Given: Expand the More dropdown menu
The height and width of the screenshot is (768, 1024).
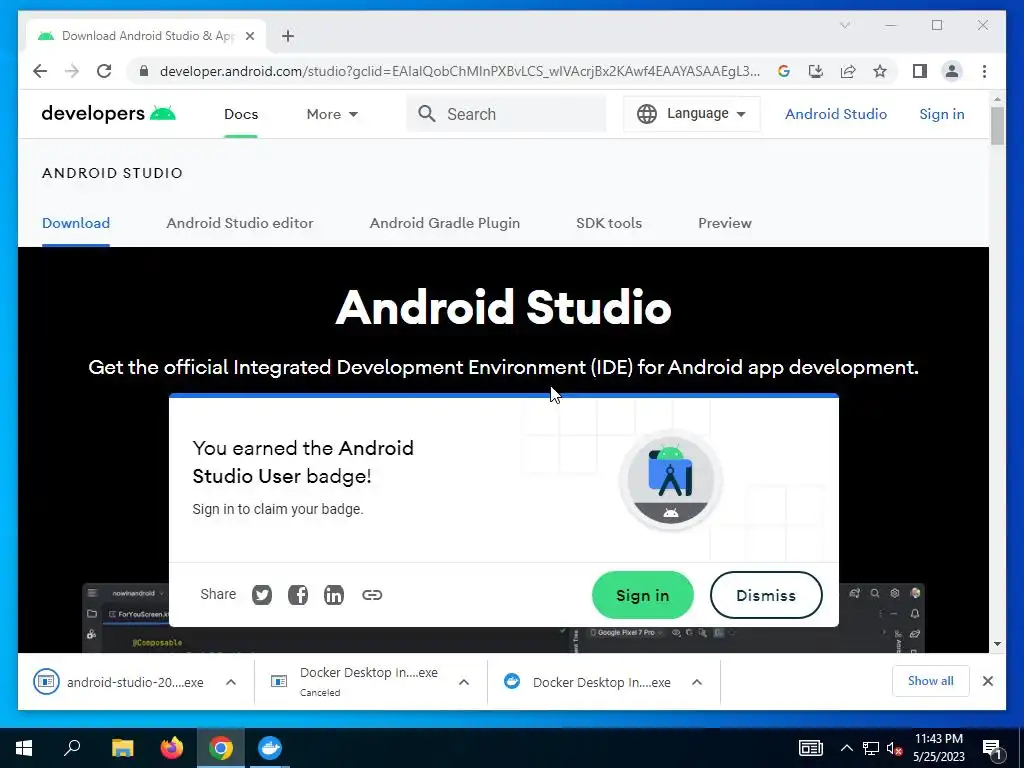Looking at the screenshot, I should 332,114.
